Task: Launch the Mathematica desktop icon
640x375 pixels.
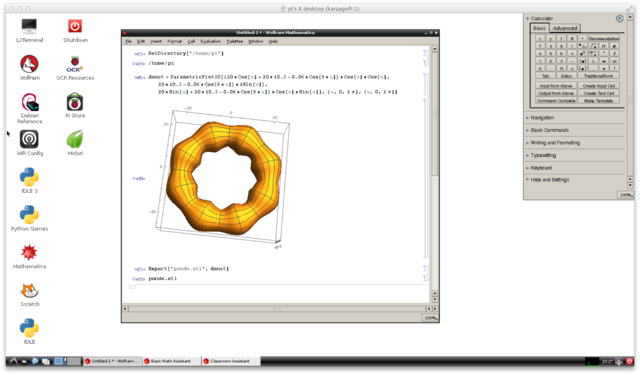Action: click(29, 256)
